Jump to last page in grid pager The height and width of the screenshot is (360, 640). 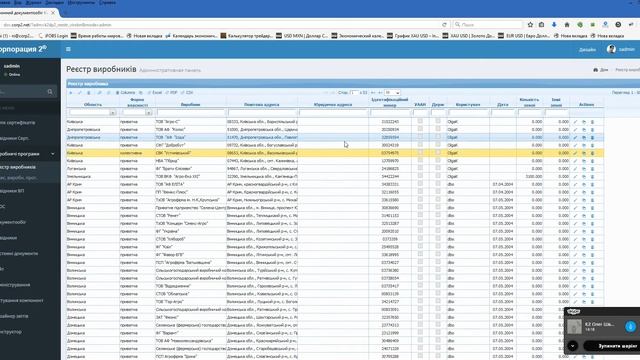380,93
